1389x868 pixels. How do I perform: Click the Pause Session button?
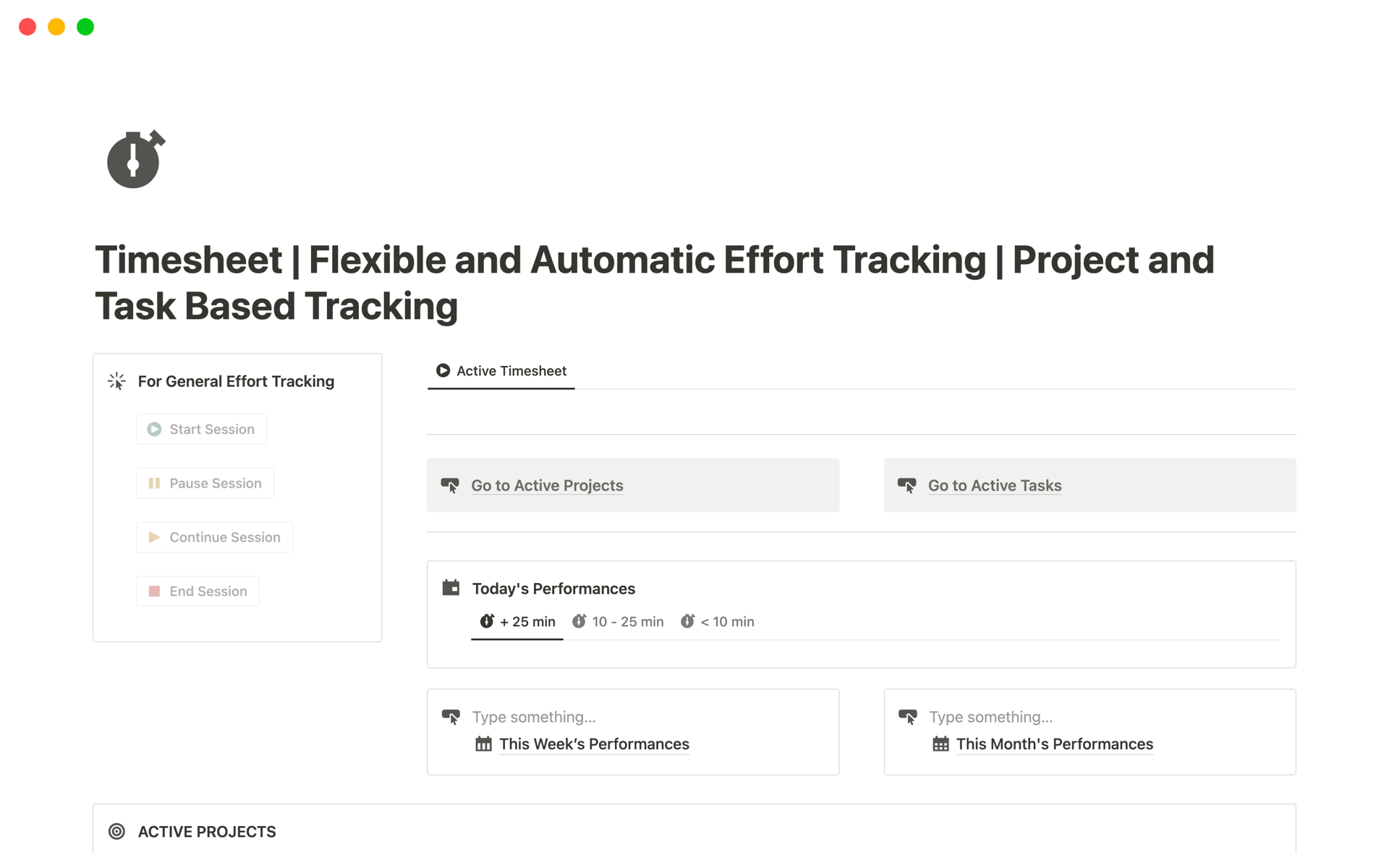(205, 482)
